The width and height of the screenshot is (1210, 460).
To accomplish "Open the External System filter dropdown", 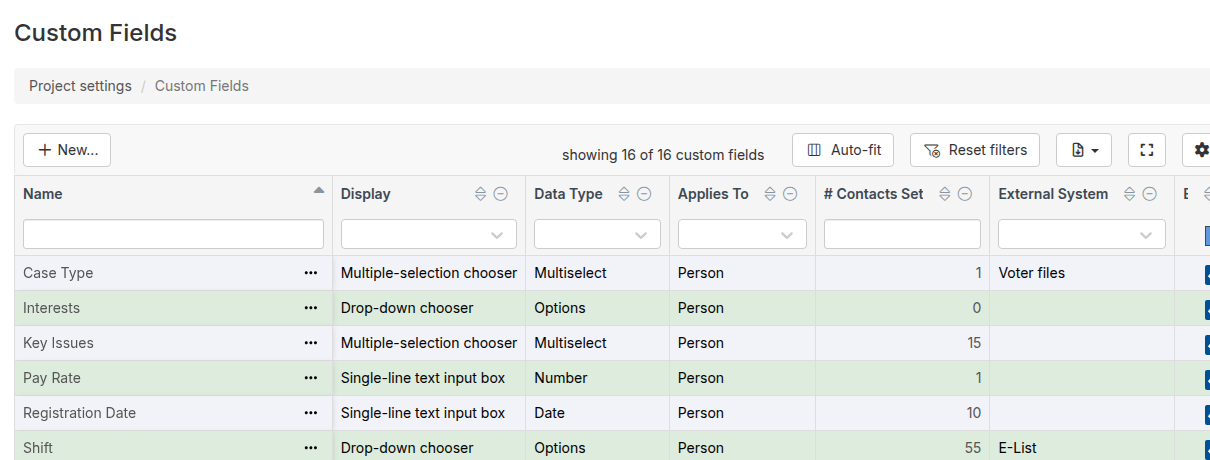I will pos(1082,234).
